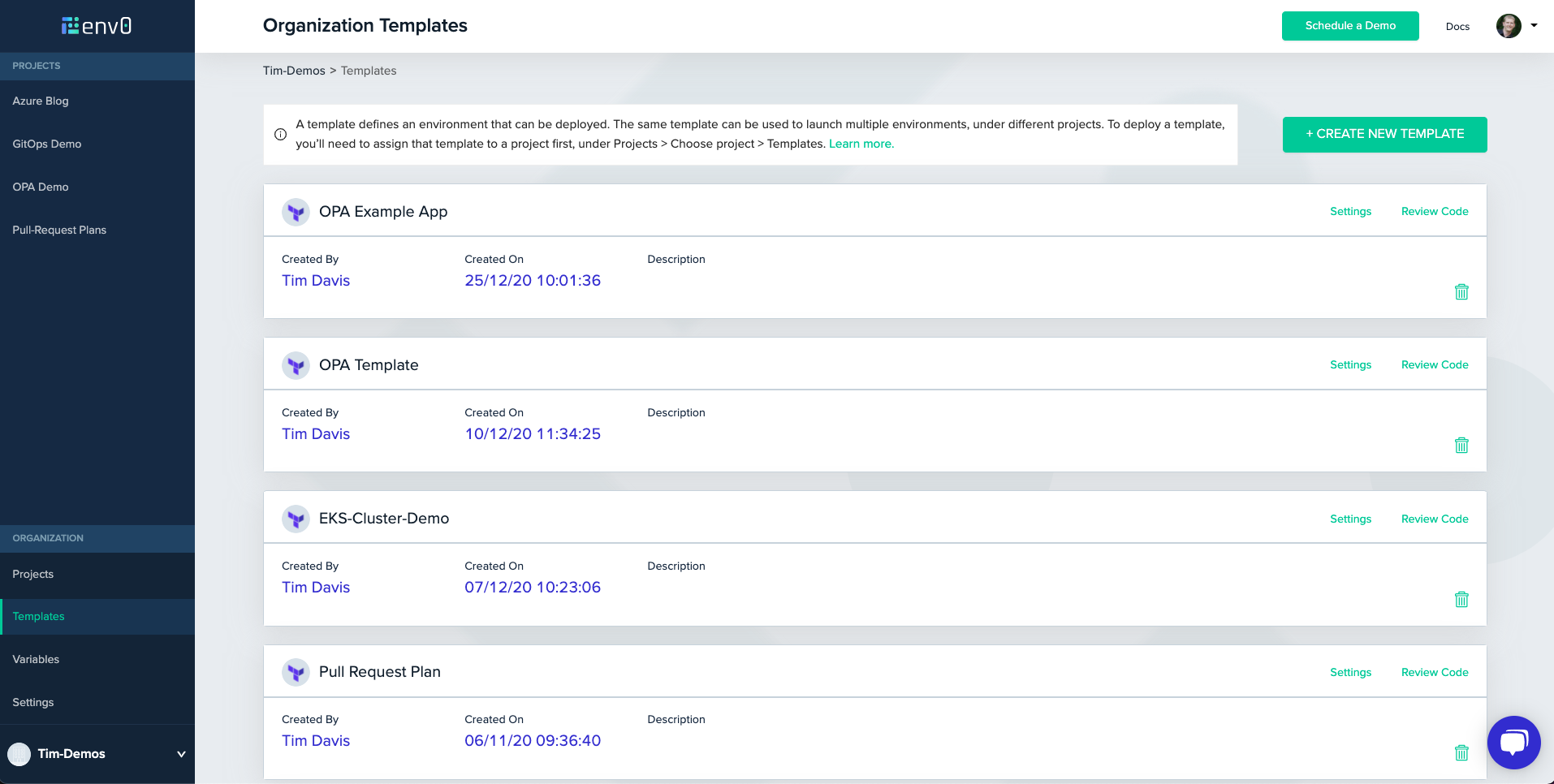Expand the Tim-Demos organization switcher chevron

point(181,754)
